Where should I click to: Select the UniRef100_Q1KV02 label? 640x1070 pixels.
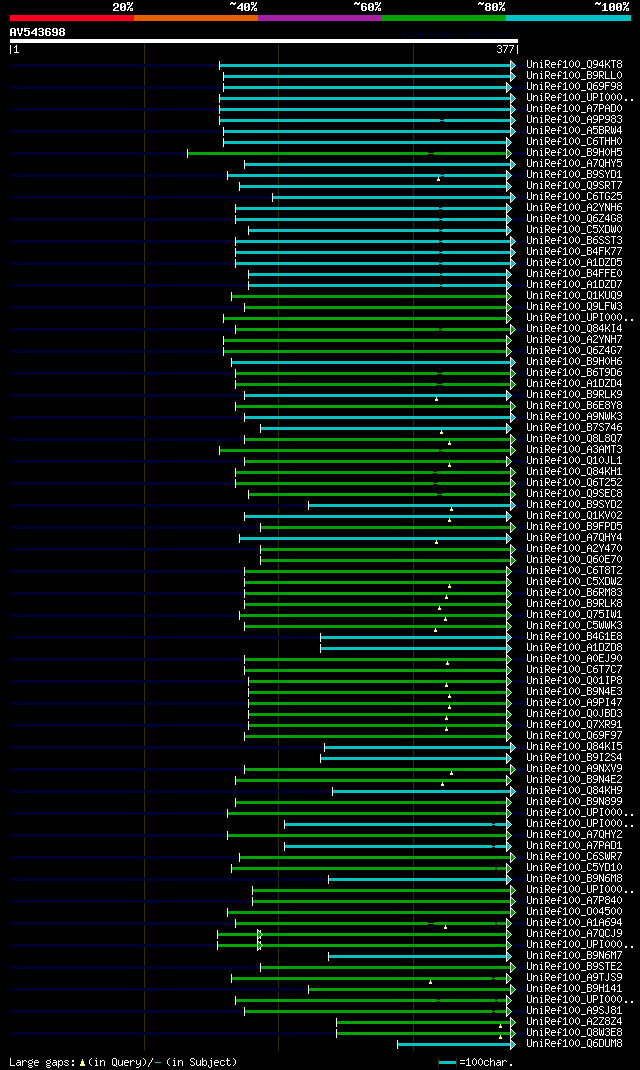[x=574, y=515]
